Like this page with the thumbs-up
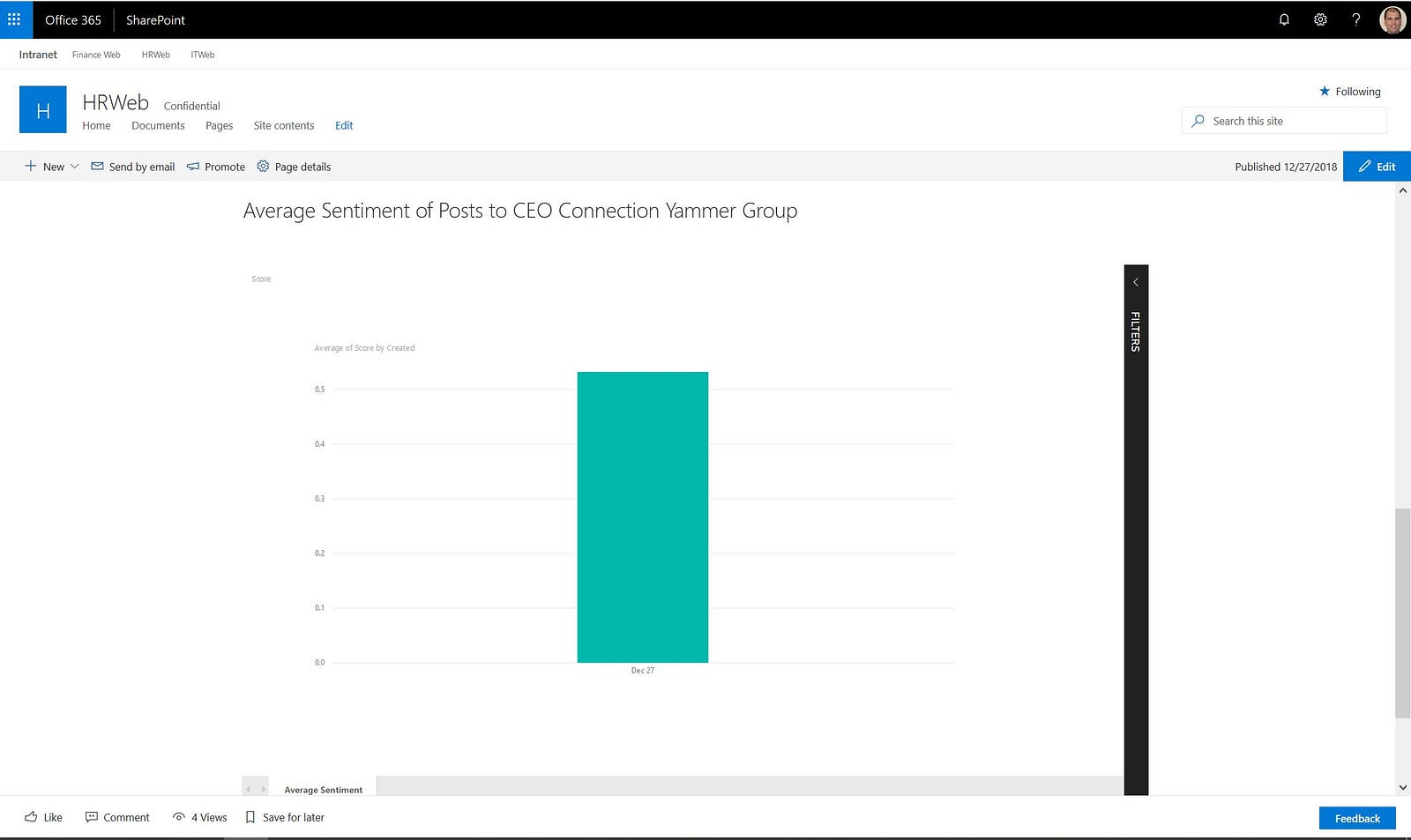The height and width of the screenshot is (840, 1411). tap(43, 817)
